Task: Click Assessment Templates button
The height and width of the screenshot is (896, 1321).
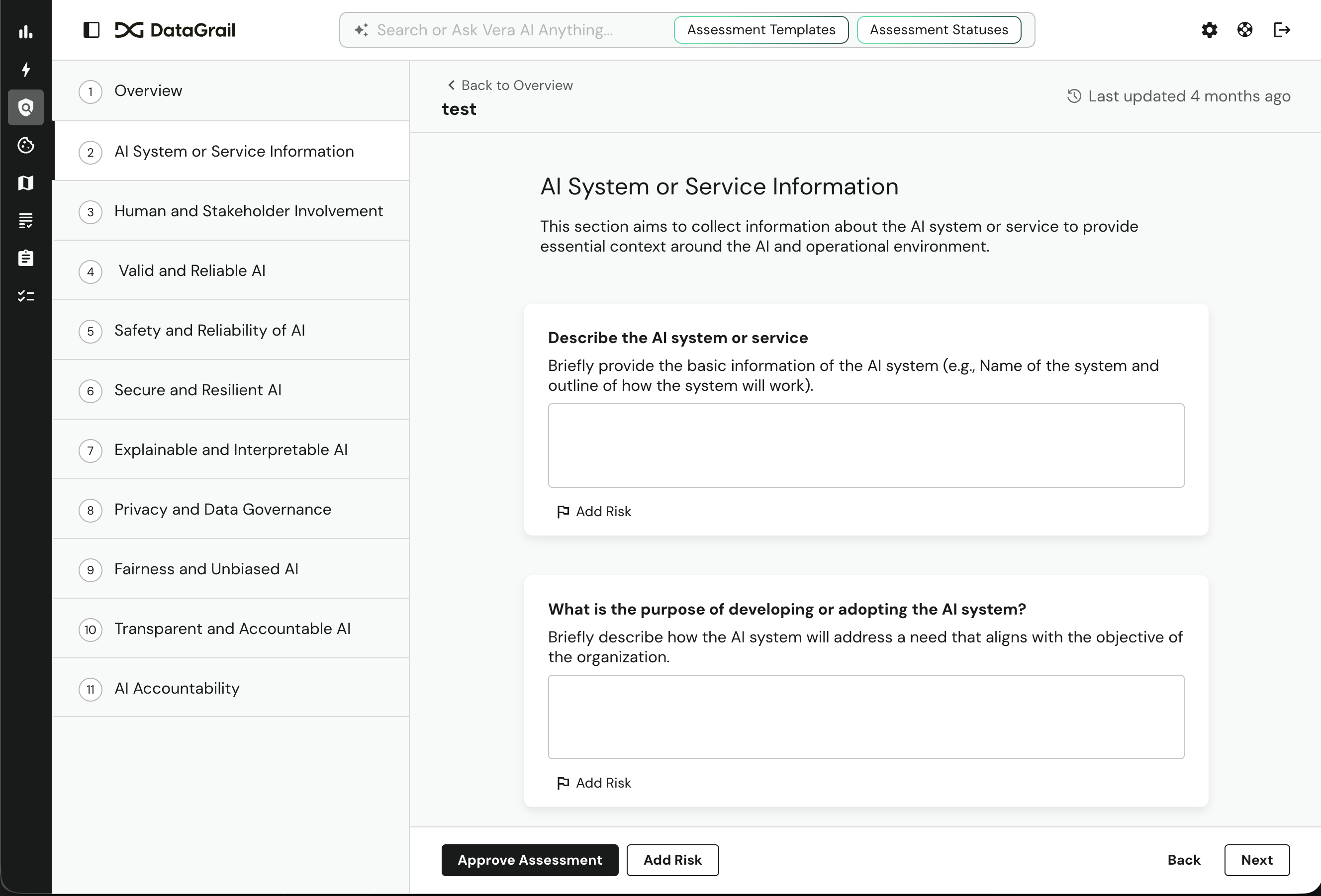Action: (x=760, y=30)
